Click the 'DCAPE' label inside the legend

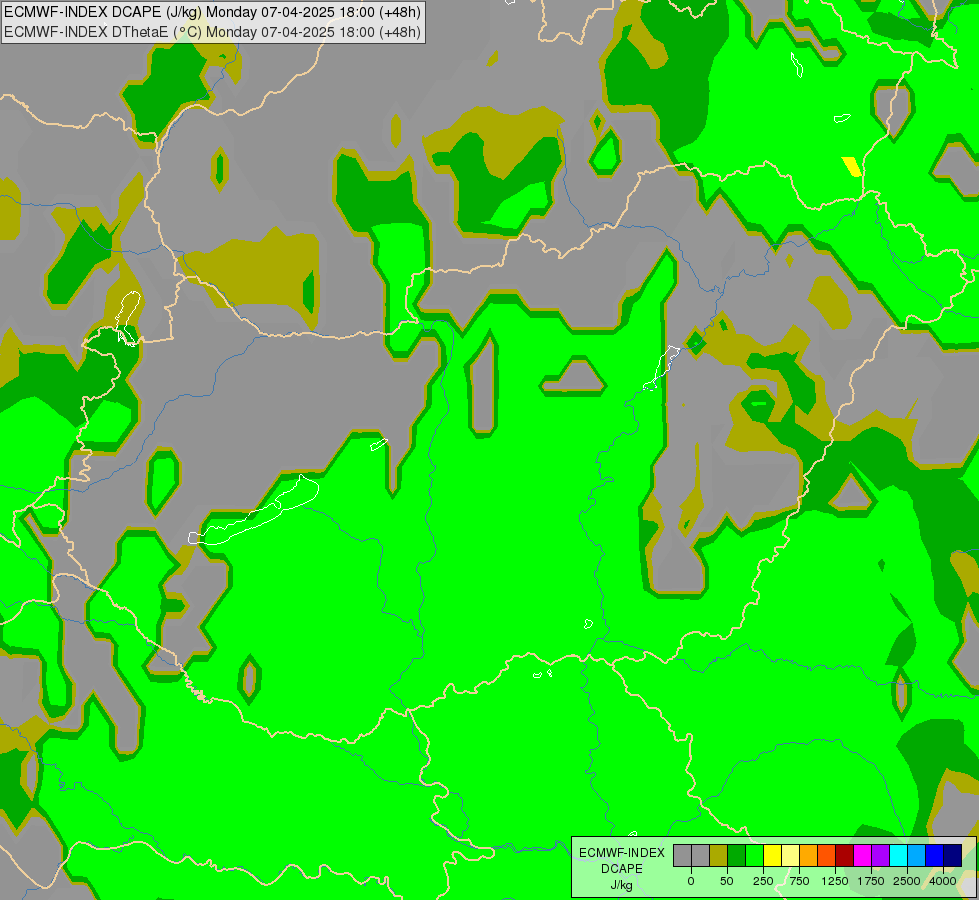coord(622,869)
